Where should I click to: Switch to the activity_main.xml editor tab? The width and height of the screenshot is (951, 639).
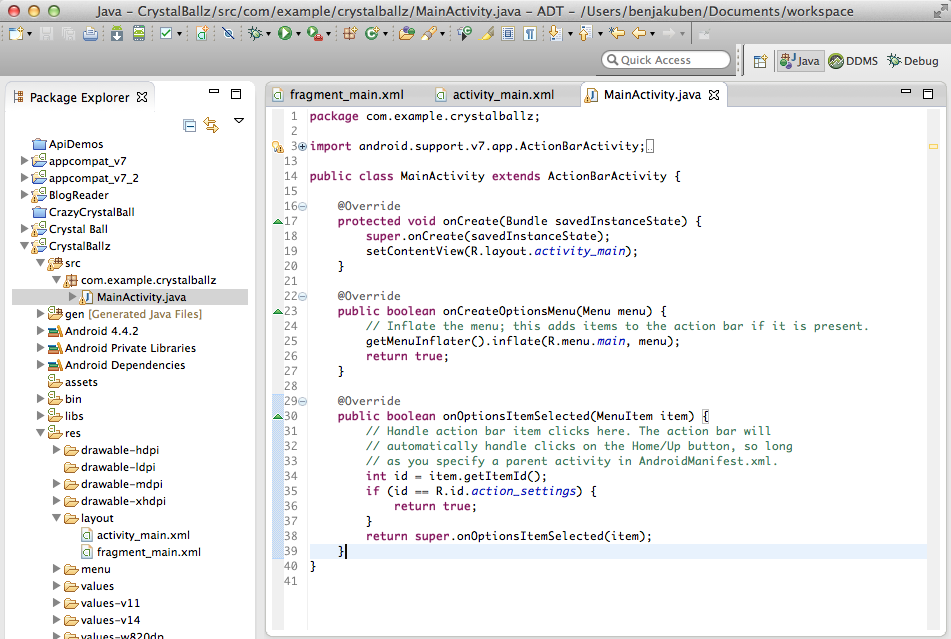tap(502, 95)
